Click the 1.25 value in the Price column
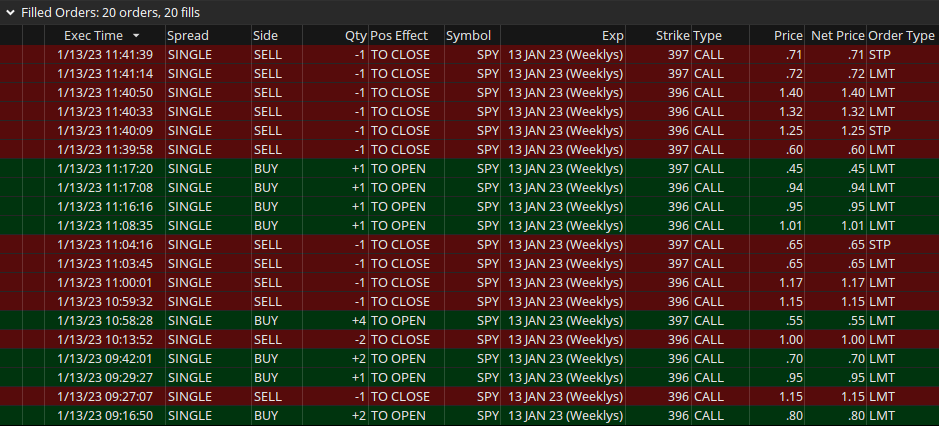The height and width of the screenshot is (426, 939). tap(790, 131)
